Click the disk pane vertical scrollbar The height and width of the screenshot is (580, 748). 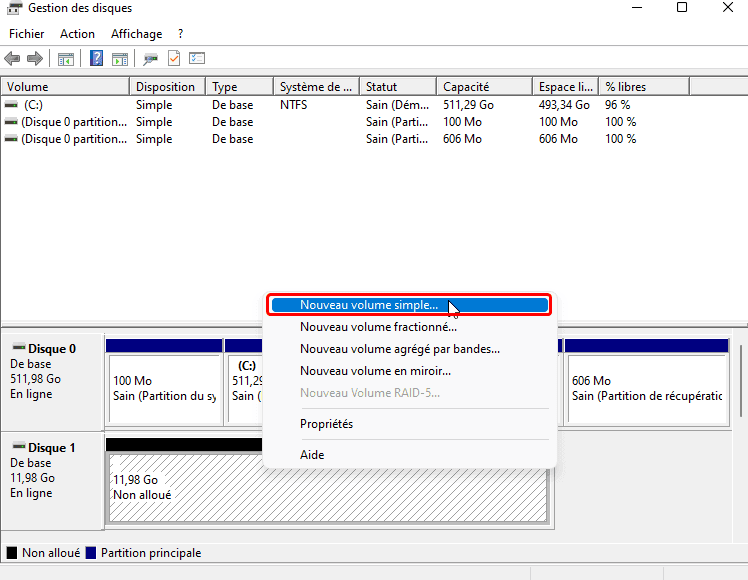click(741, 382)
